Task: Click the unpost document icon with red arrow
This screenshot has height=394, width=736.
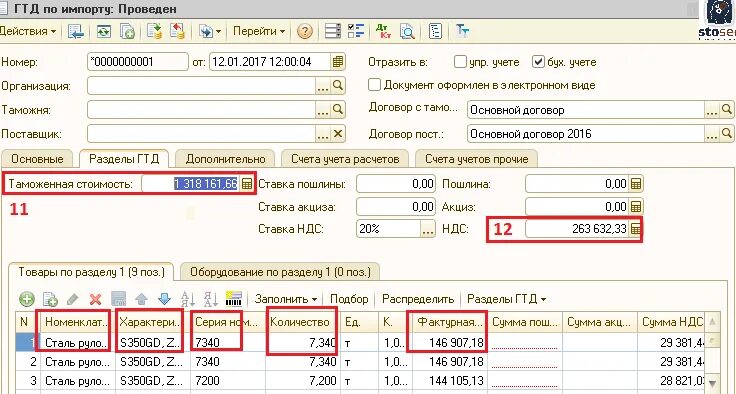Action: [177, 31]
